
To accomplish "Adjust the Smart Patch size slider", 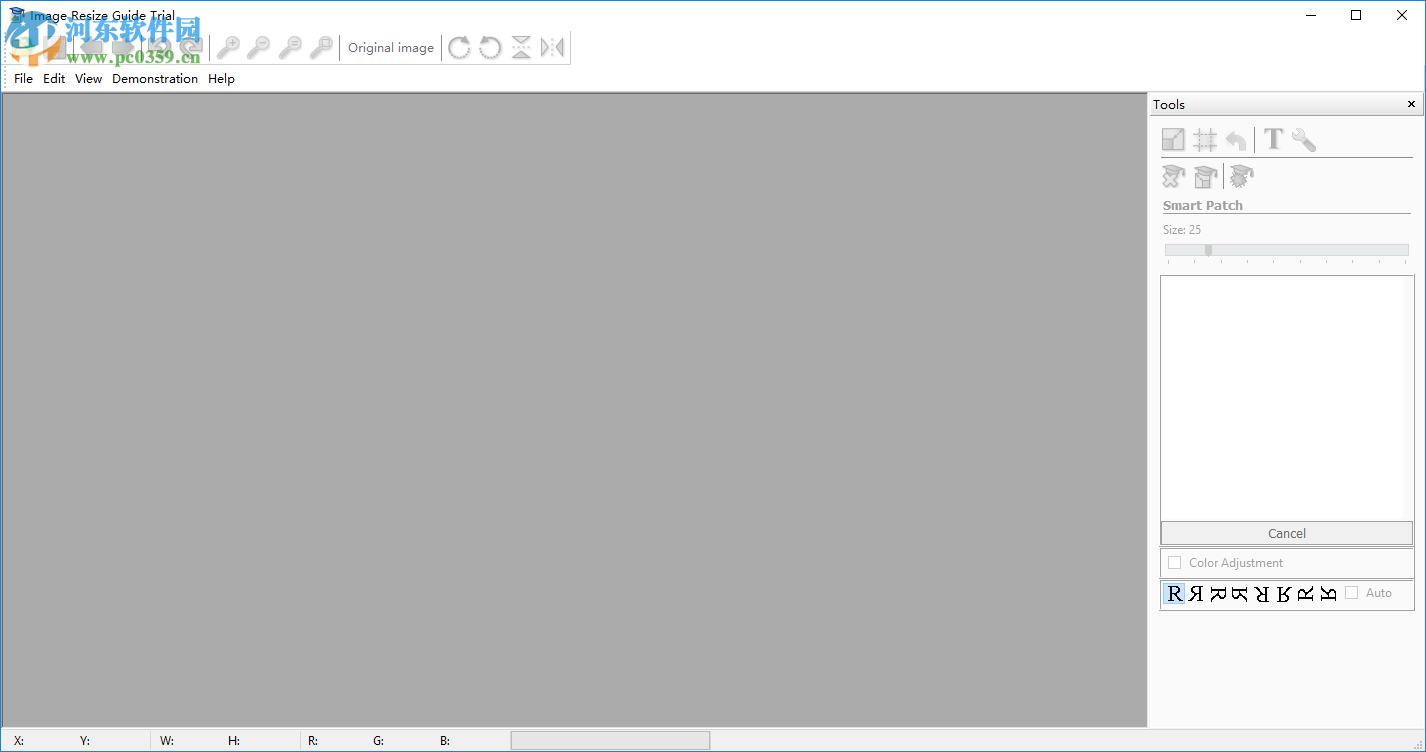I will (x=1206, y=250).
